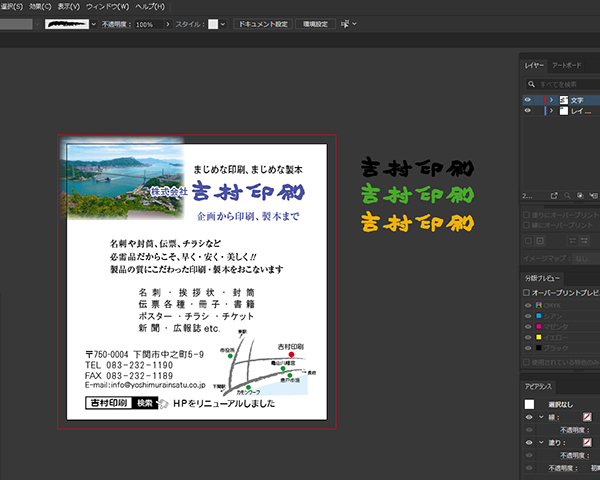This screenshot has height=480, width=600.
Task: Toggle the ブラック separation eye icon
Action: click(528, 348)
